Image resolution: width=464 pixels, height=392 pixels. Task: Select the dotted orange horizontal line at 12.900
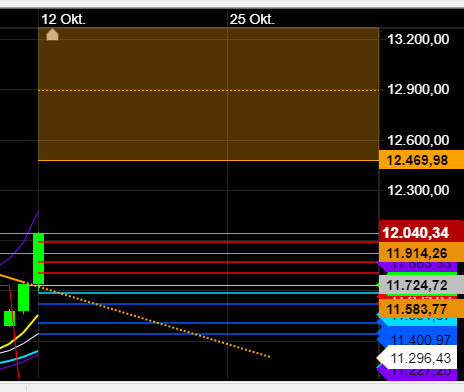pos(209,90)
